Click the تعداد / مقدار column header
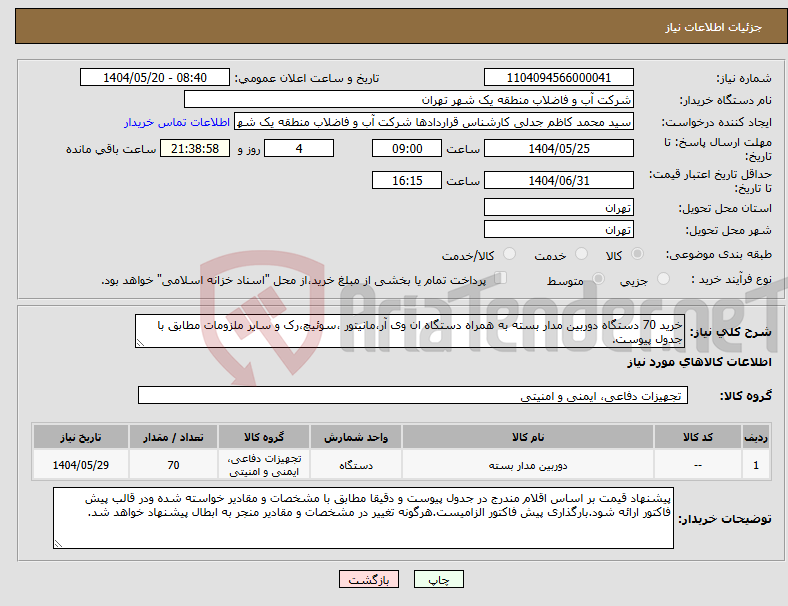 click(173, 437)
